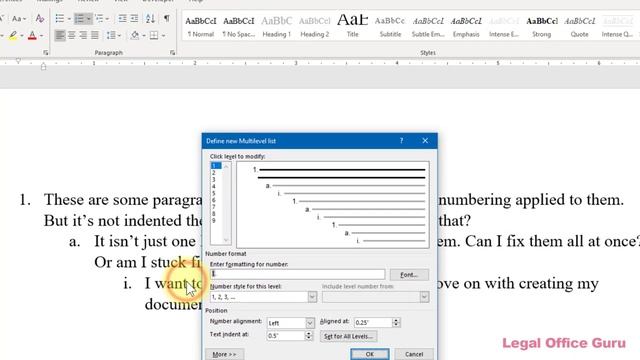640x360 pixels.
Task: Apply the Strong style
Action: point(542,27)
